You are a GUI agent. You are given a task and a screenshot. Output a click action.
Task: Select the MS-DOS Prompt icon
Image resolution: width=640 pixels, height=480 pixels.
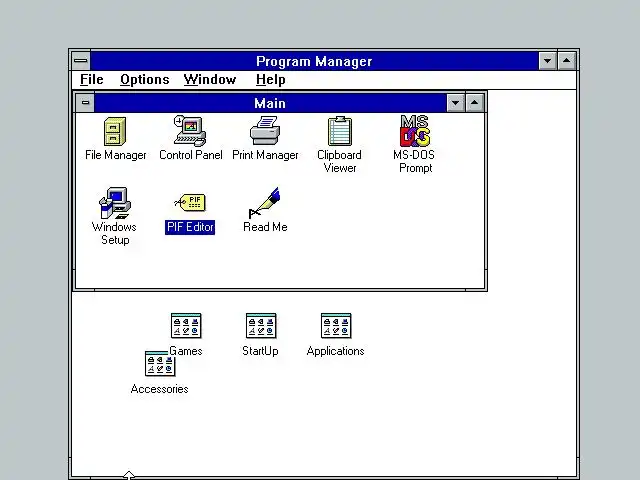(x=415, y=131)
